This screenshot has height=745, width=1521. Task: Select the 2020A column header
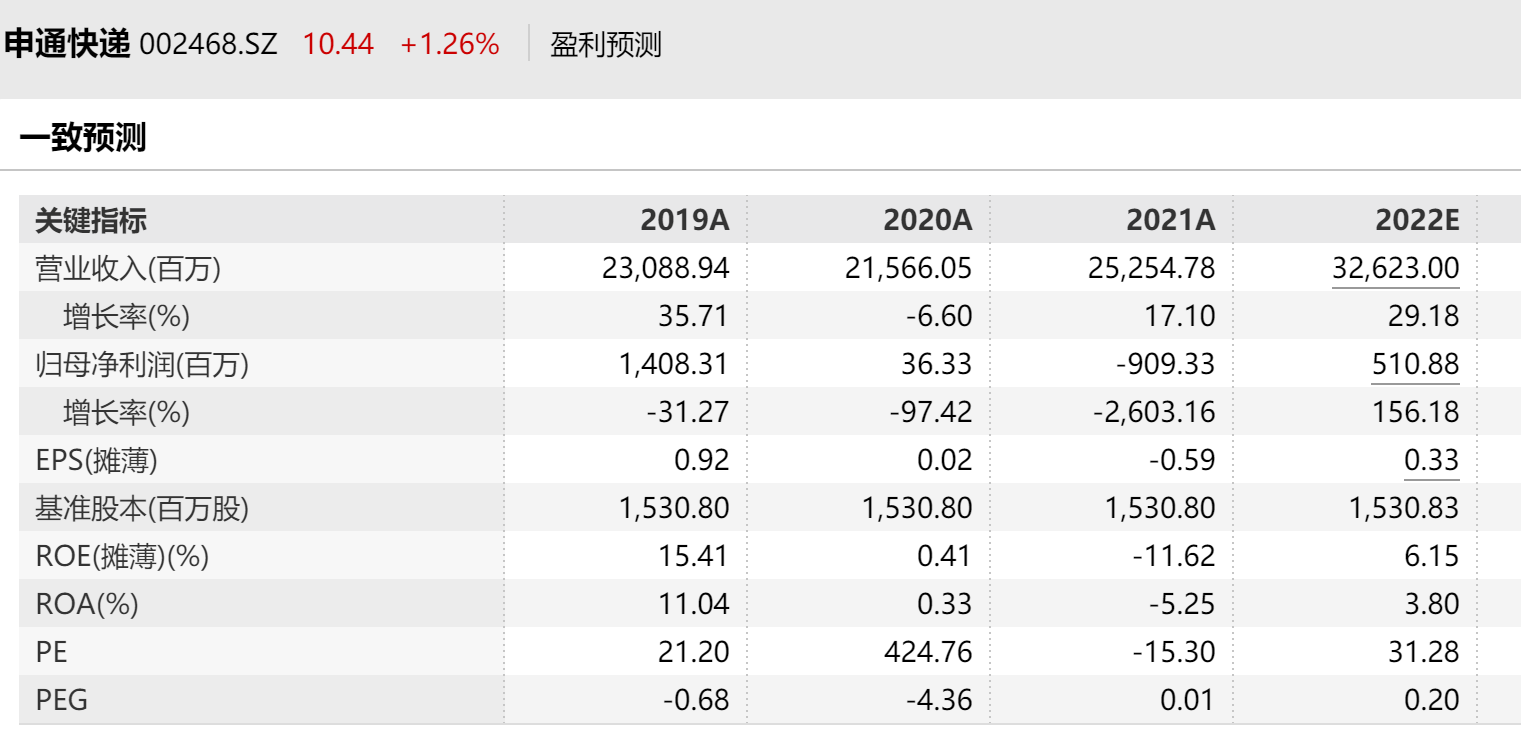[x=927, y=220]
